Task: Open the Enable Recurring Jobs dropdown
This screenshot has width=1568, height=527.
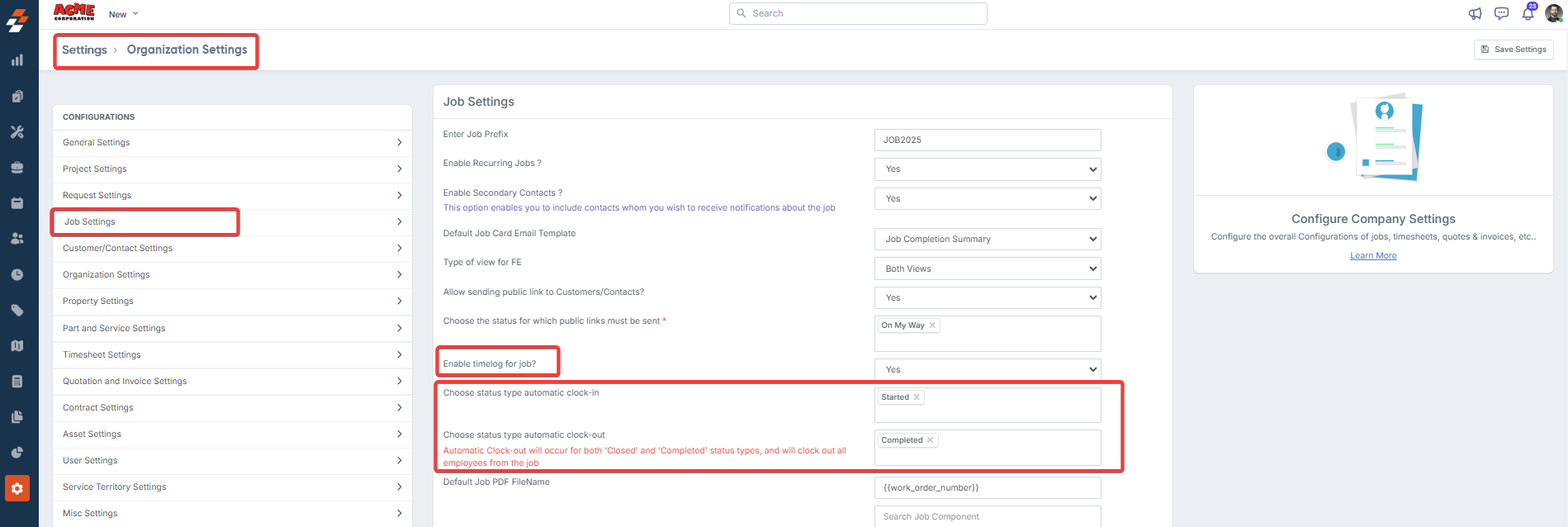Action: 987,169
